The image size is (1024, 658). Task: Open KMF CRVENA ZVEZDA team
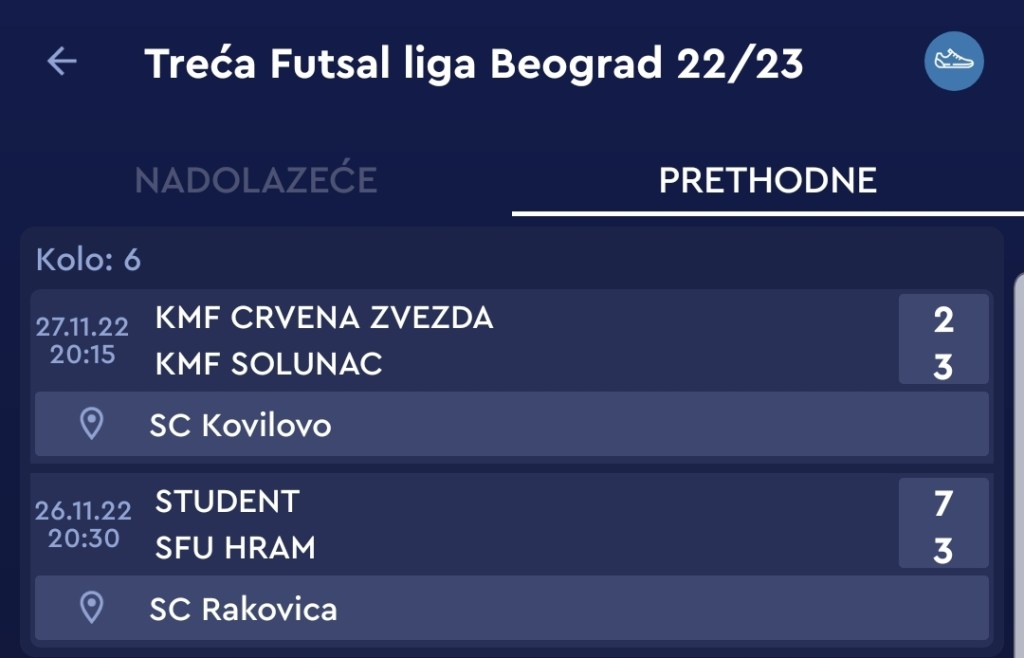point(324,318)
